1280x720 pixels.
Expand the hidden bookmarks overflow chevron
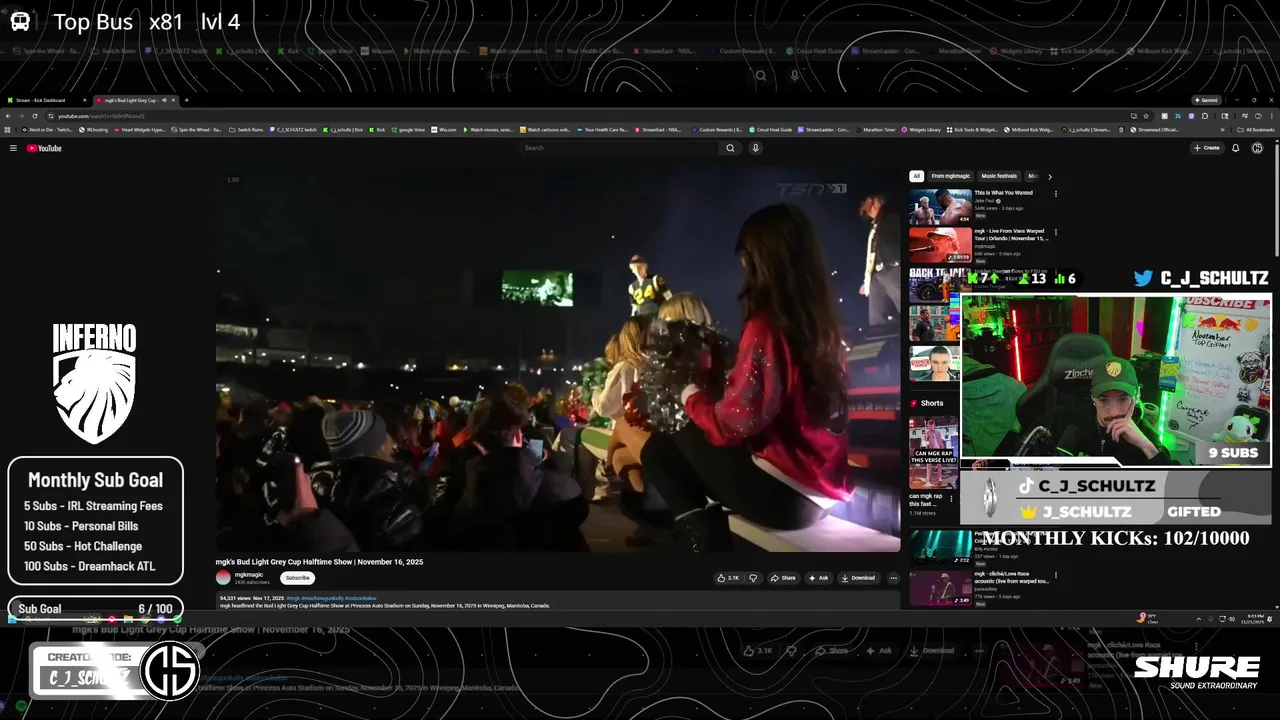pyautogui.click(x=1222, y=130)
